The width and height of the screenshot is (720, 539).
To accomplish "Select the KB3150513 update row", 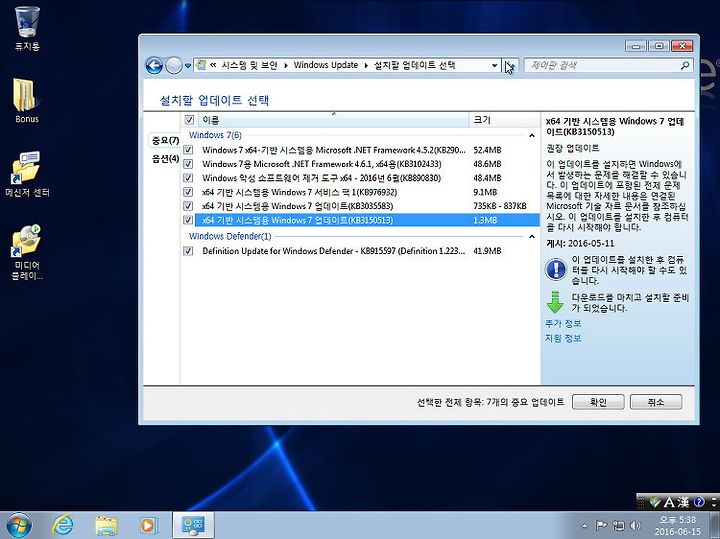I will click(x=367, y=220).
